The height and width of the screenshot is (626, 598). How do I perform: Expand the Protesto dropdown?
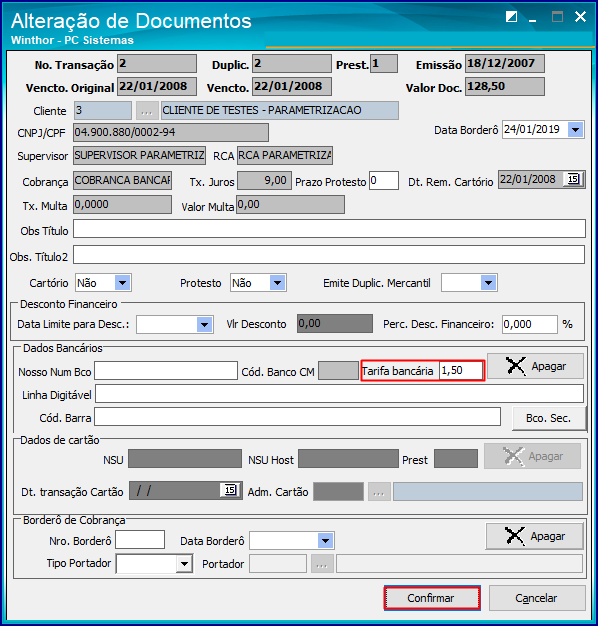coord(277,283)
